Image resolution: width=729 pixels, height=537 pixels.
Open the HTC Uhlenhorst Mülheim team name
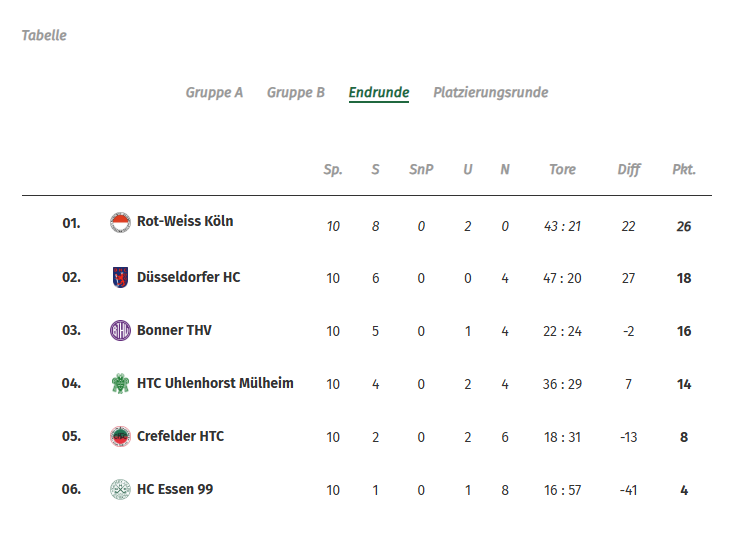tap(215, 383)
